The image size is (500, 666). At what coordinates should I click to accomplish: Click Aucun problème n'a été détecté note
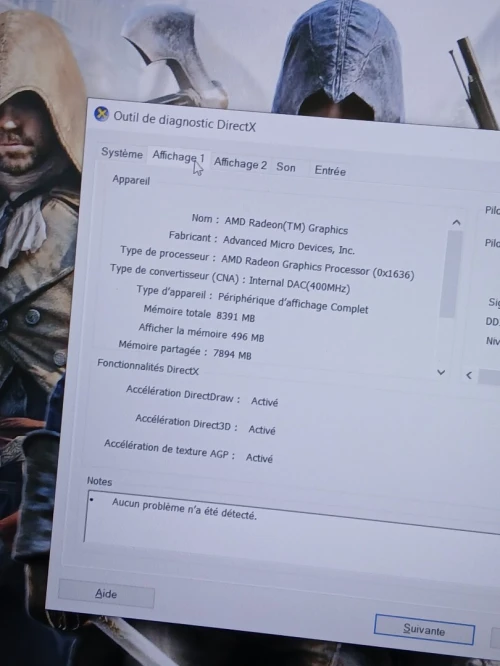pos(184,509)
